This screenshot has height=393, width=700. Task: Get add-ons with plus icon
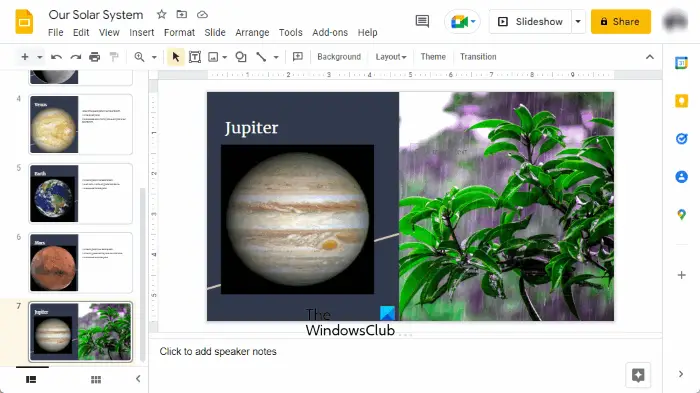point(681,275)
